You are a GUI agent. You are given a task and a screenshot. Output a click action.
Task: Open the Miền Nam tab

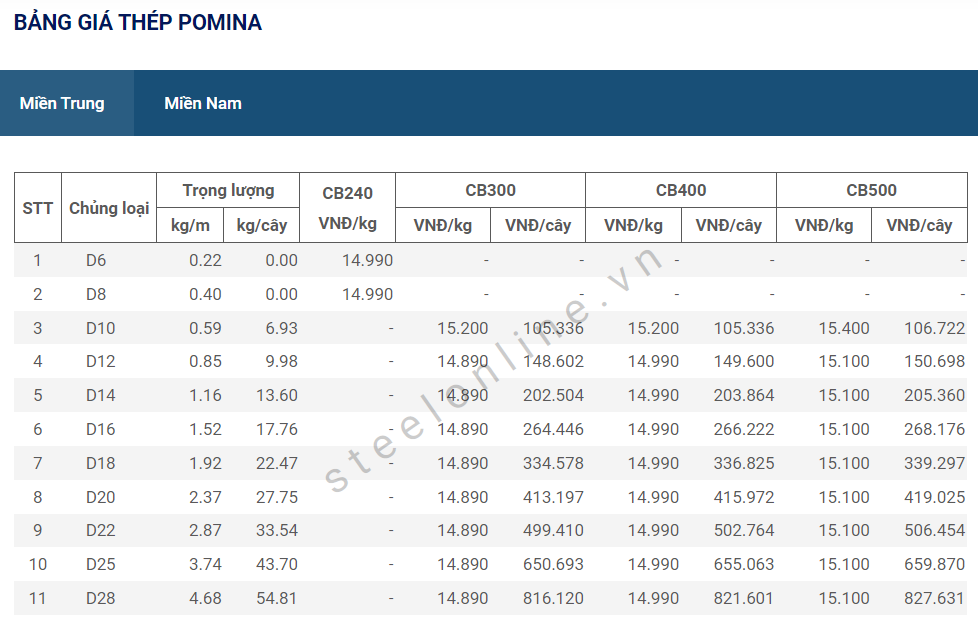(x=203, y=103)
